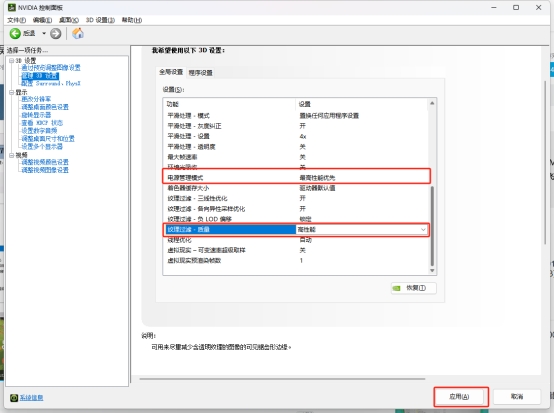
Task: Select the 纹理过滤 - 负 LOD 偏移 row
Action: [296, 219]
